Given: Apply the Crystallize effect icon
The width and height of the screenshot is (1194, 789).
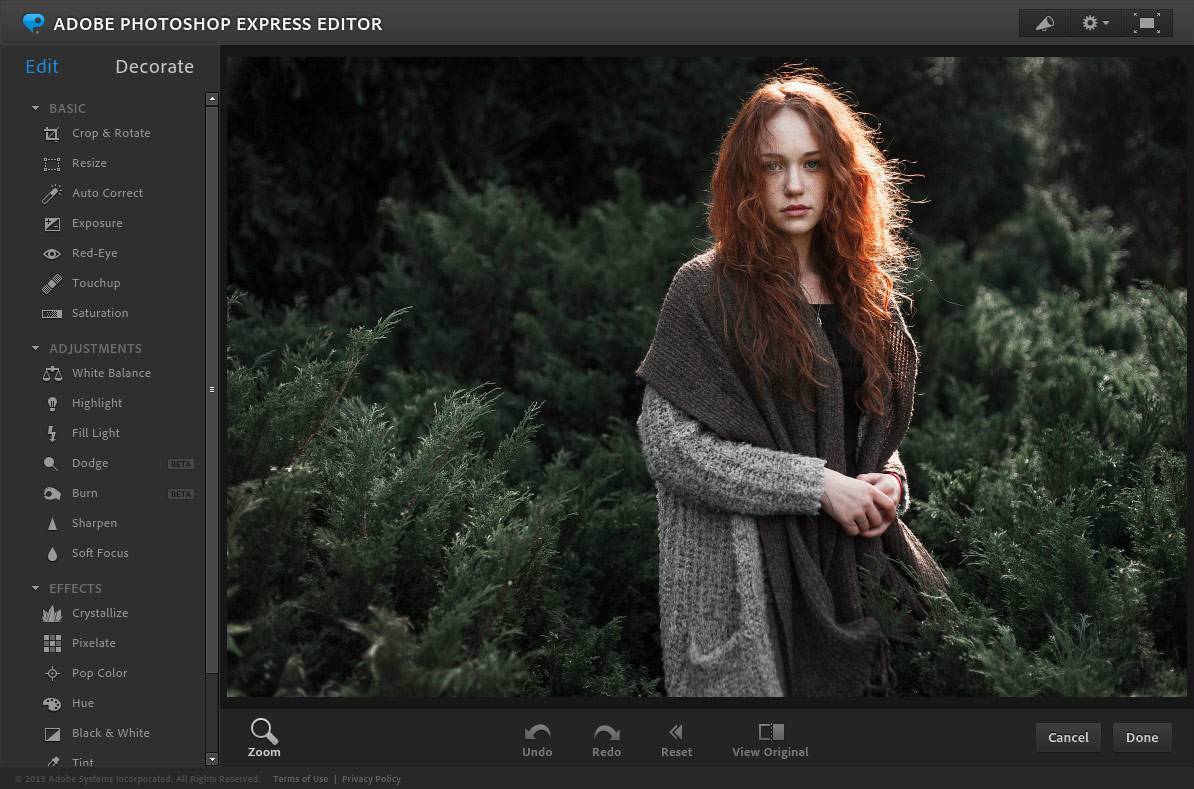Looking at the screenshot, I should 52,613.
